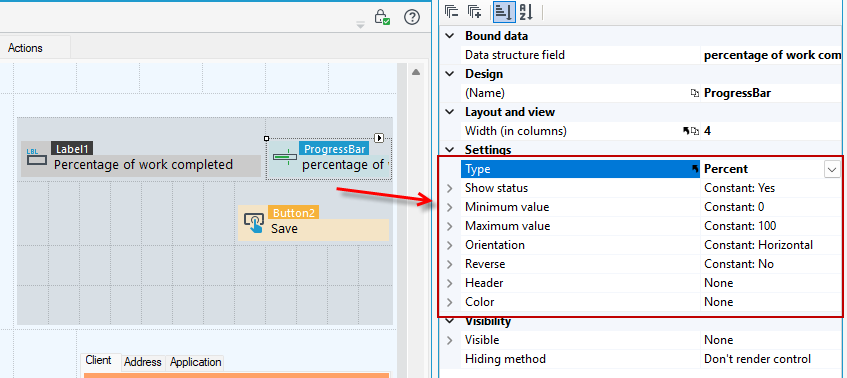Collapse the Settings category
This screenshot has width=847, height=378.
click(x=449, y=150)
